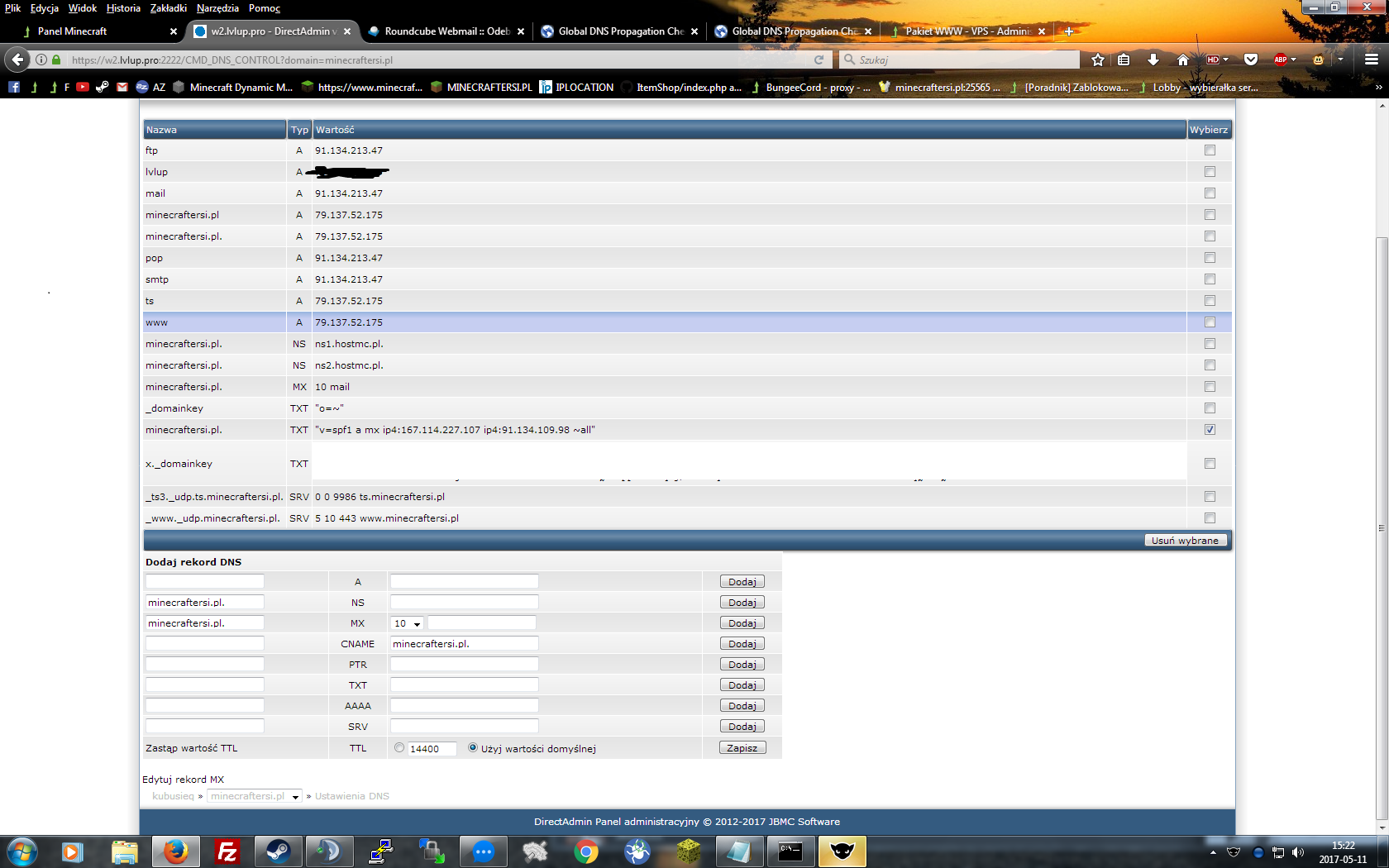Launch FileZilla from the taskbar
The height and width of the screenshot is (868, 1389).
click(x=227, y=851)
